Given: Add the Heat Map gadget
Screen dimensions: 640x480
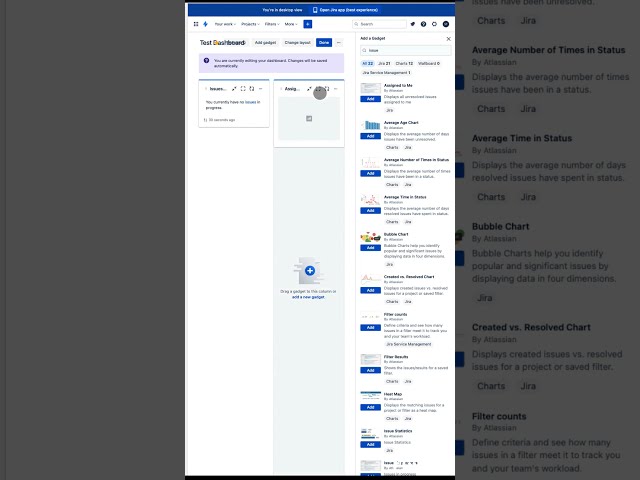Looking at the screenshot, I should point(371,407).
